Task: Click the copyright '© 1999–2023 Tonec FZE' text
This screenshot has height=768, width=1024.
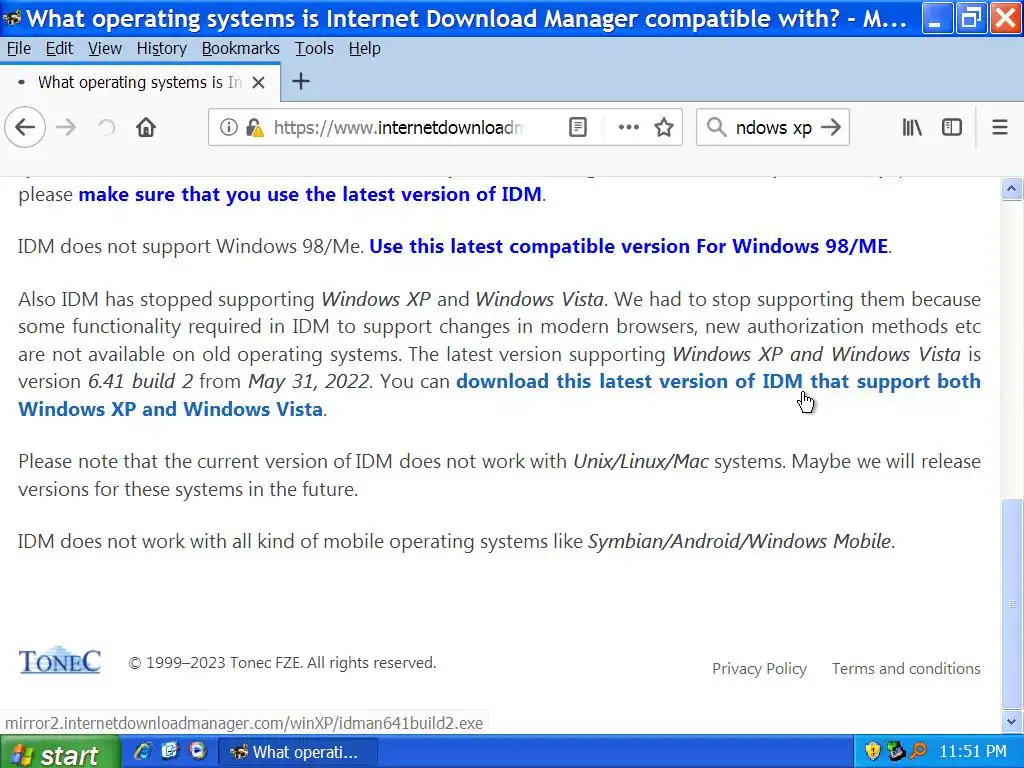Action: (215, 663)
